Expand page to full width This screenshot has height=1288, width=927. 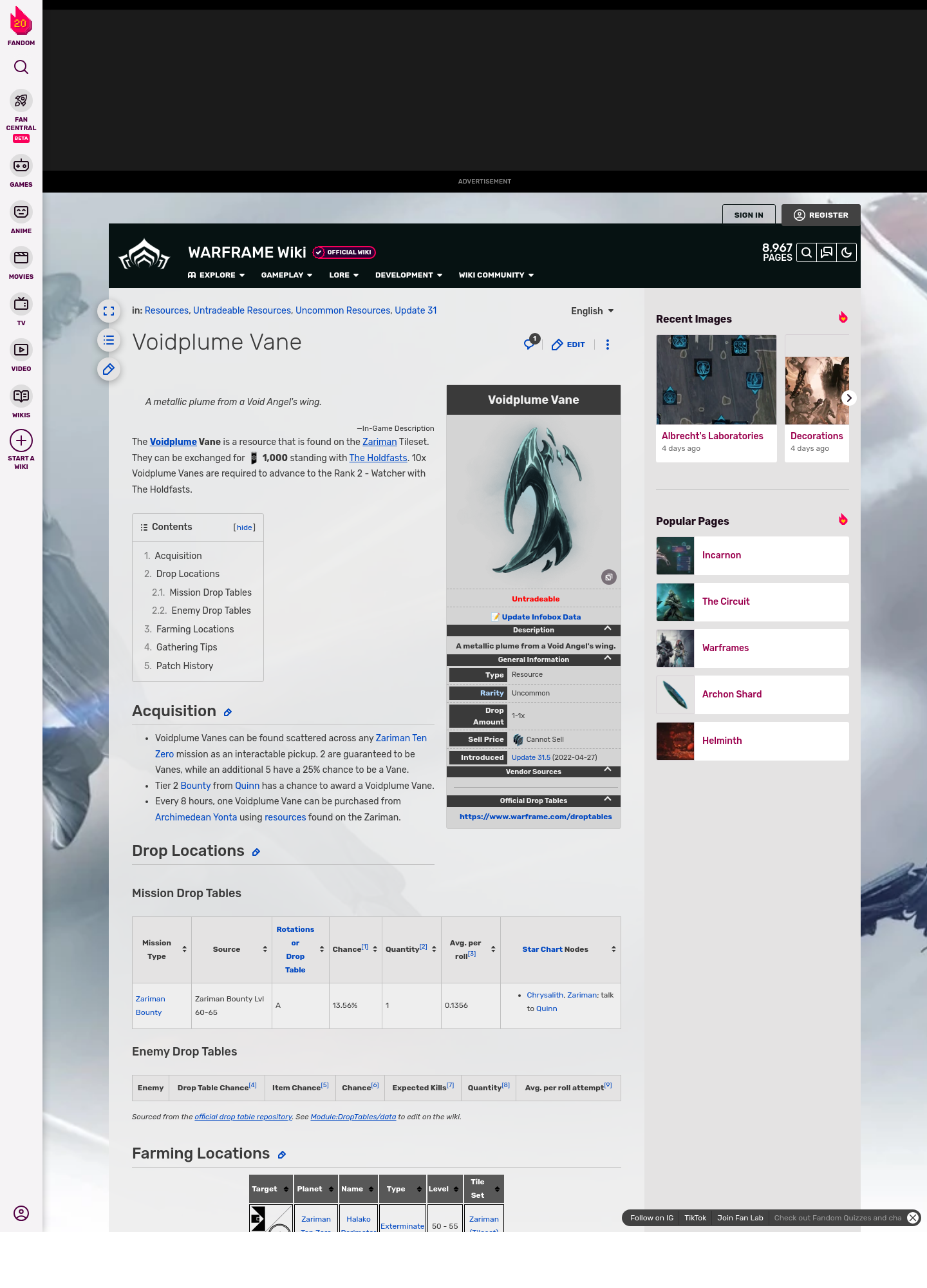pyautogui.click(x=109, y=311)
